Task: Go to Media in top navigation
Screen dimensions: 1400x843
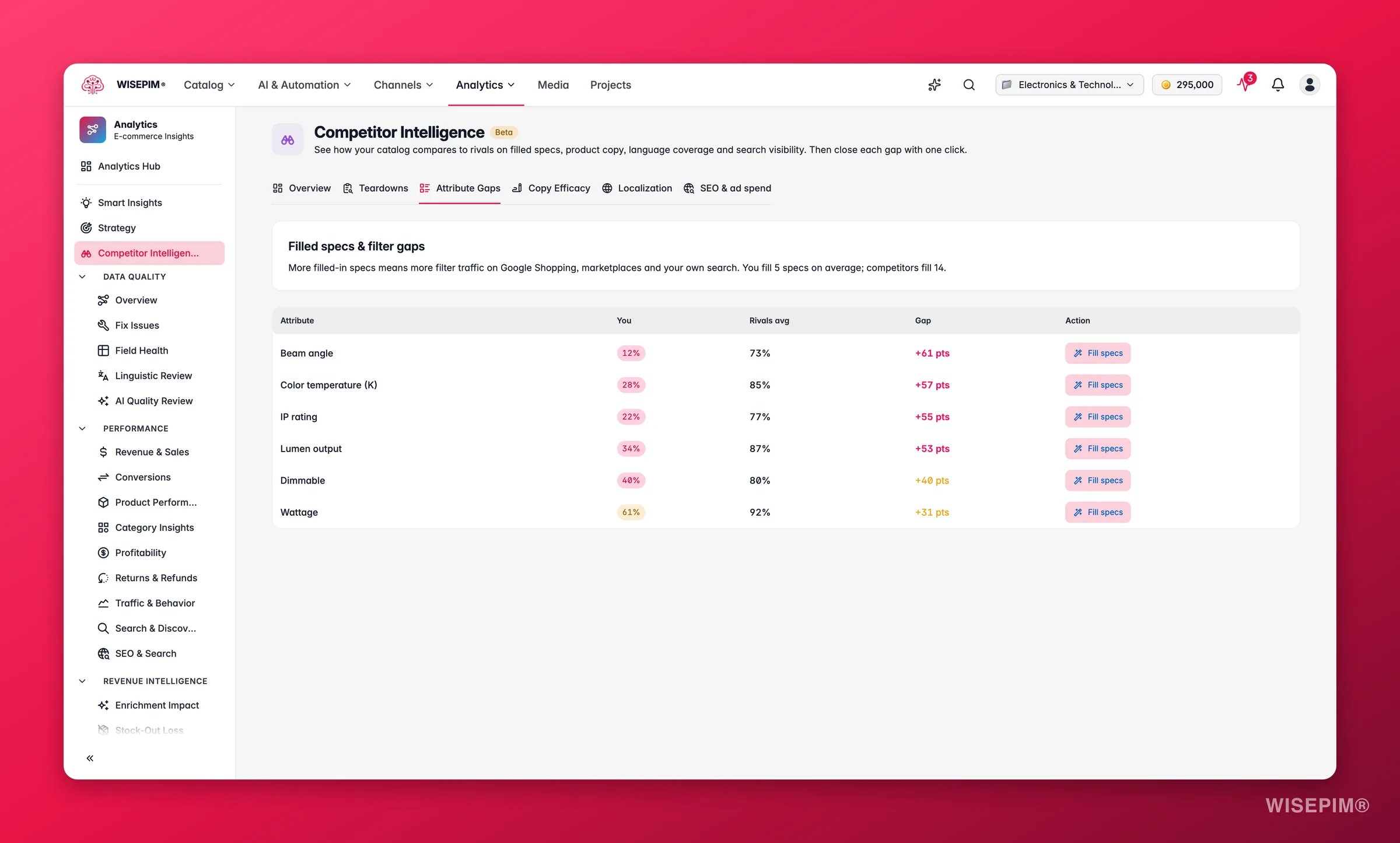Action: [x=553, y=85]
